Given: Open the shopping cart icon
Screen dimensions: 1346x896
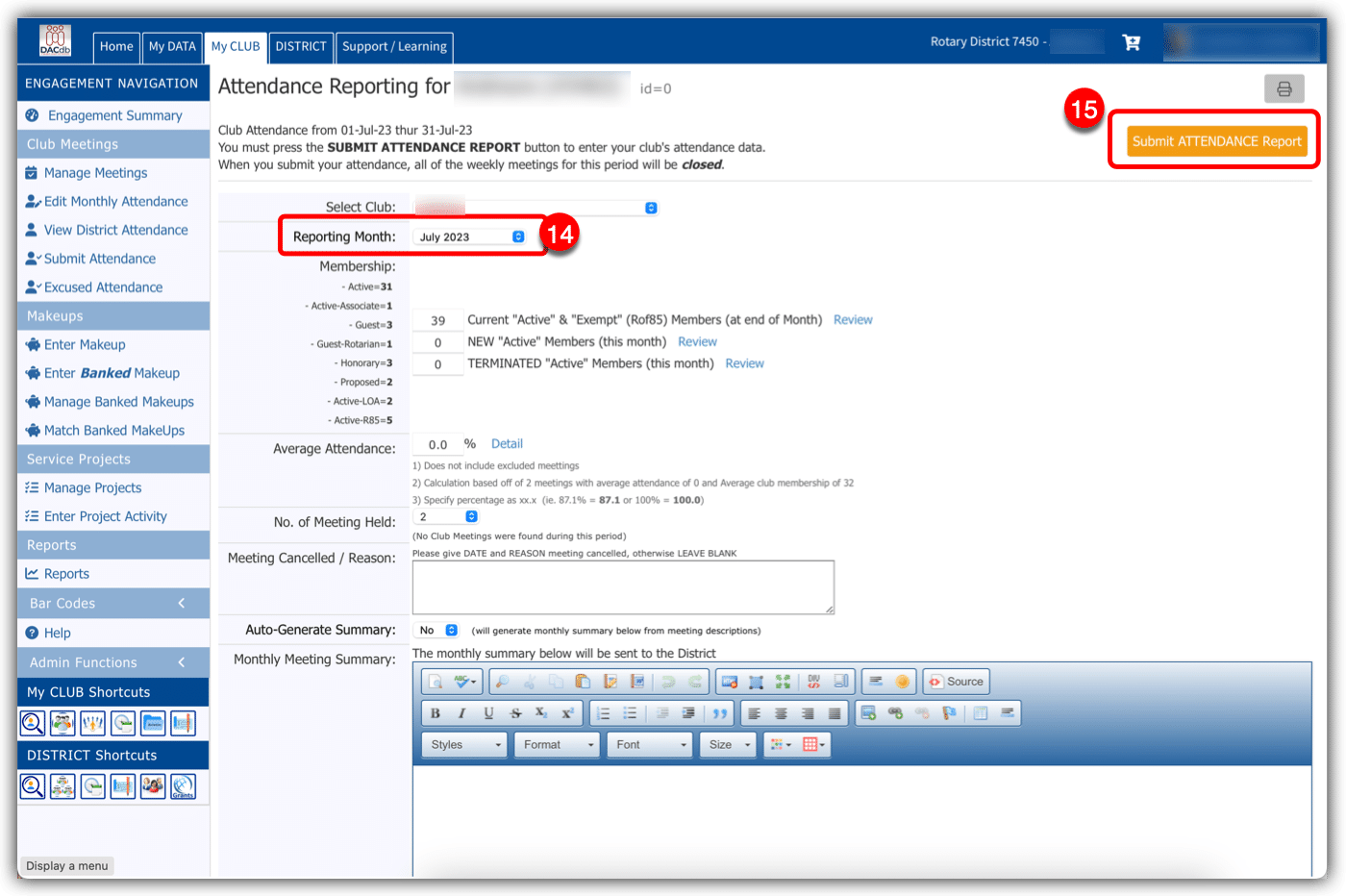Looking at the screenshot, I should pos(1132,42).
